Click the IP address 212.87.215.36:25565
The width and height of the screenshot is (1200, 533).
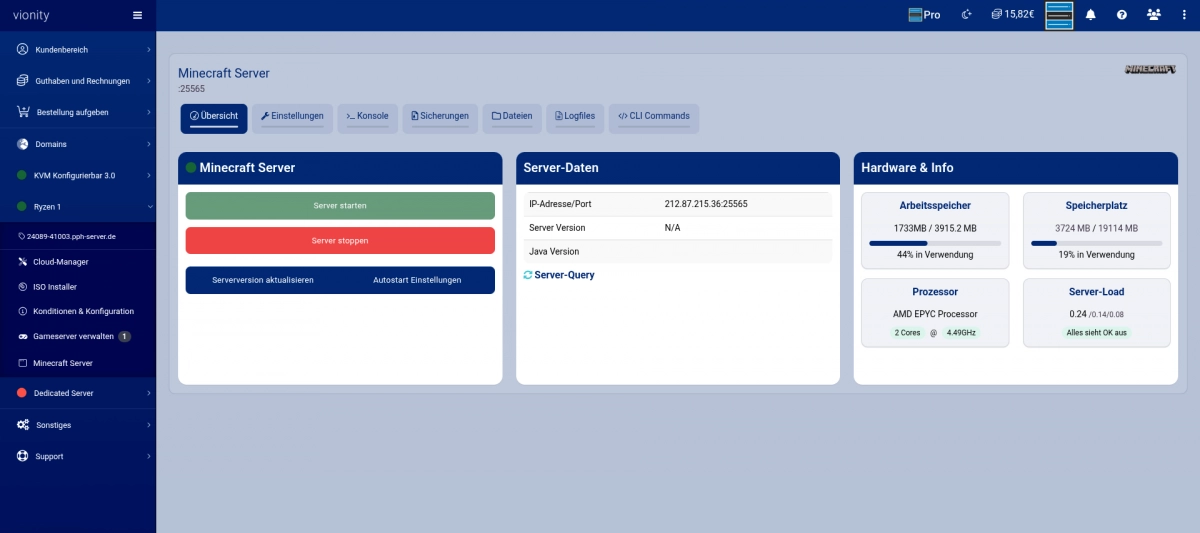click(x=706, y=204)
